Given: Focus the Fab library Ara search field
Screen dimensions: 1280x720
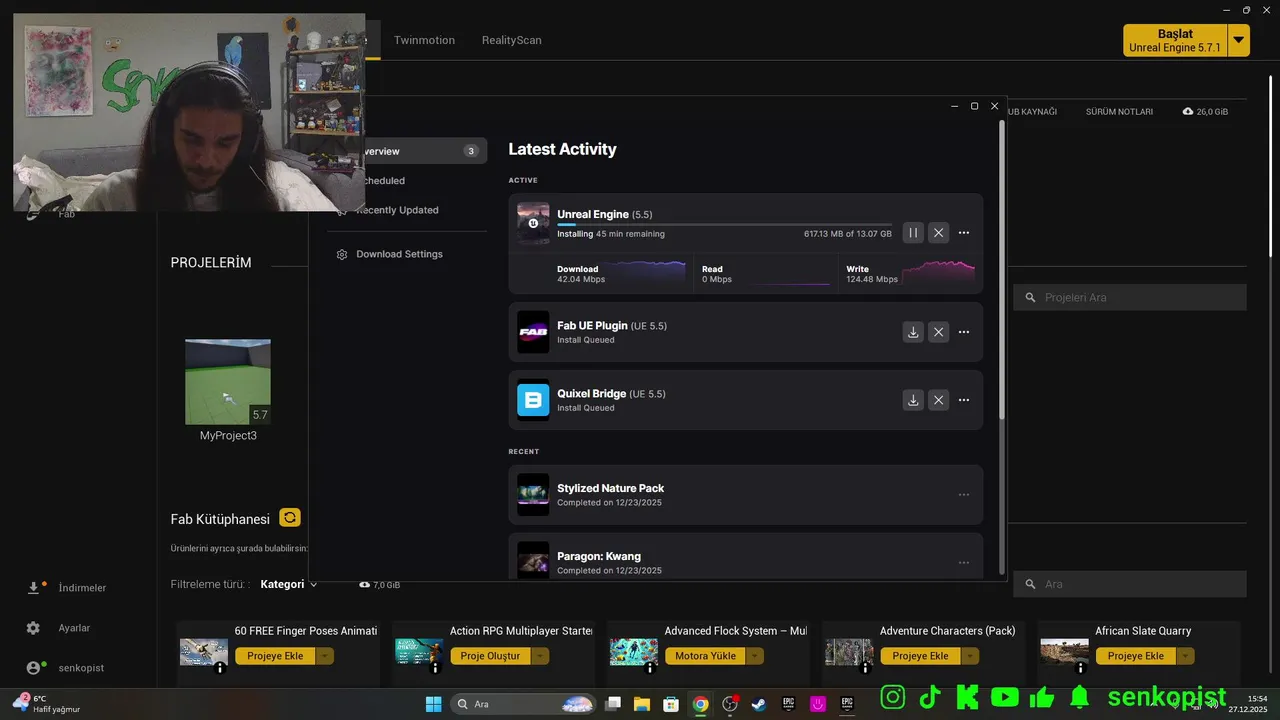Looking at the screenshot, I should (x=1130, y=584).
